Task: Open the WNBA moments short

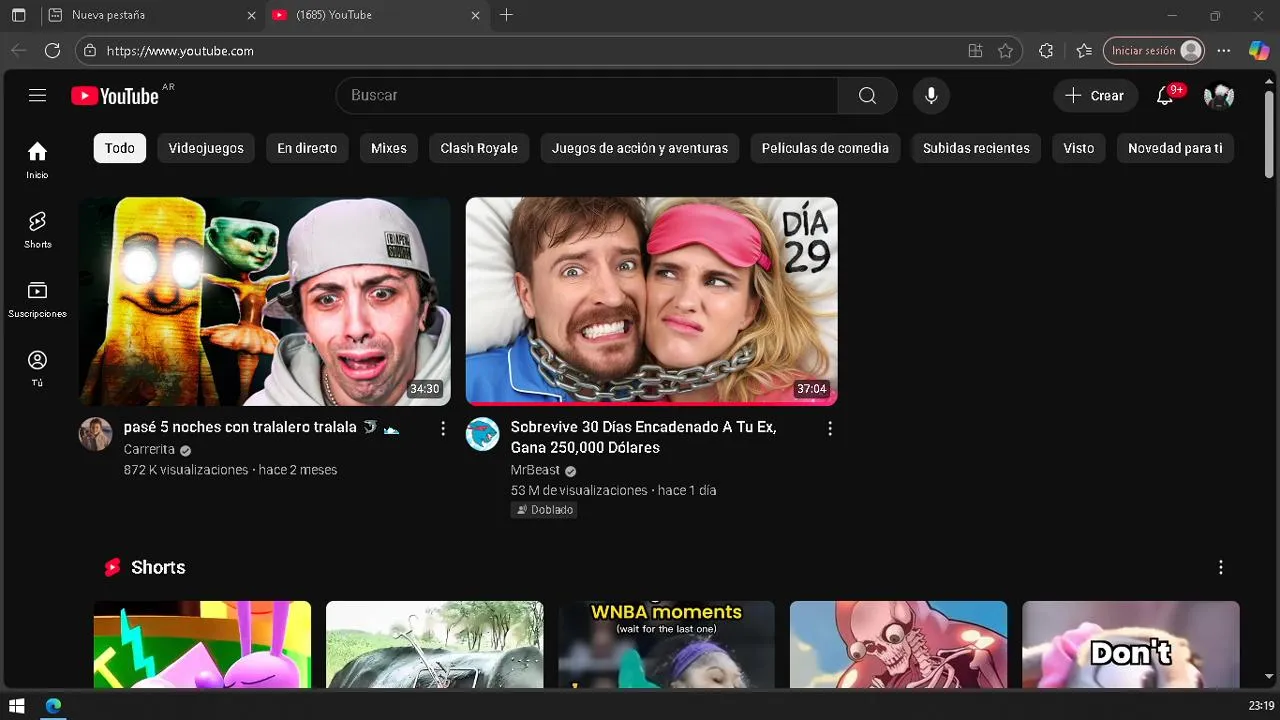Action: [666, 644]
